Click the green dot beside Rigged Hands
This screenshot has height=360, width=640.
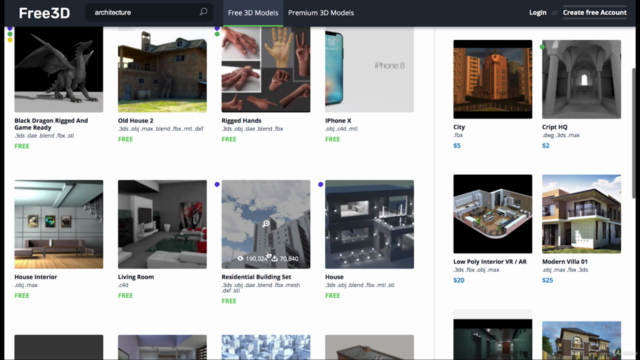(x=217, y=34)
